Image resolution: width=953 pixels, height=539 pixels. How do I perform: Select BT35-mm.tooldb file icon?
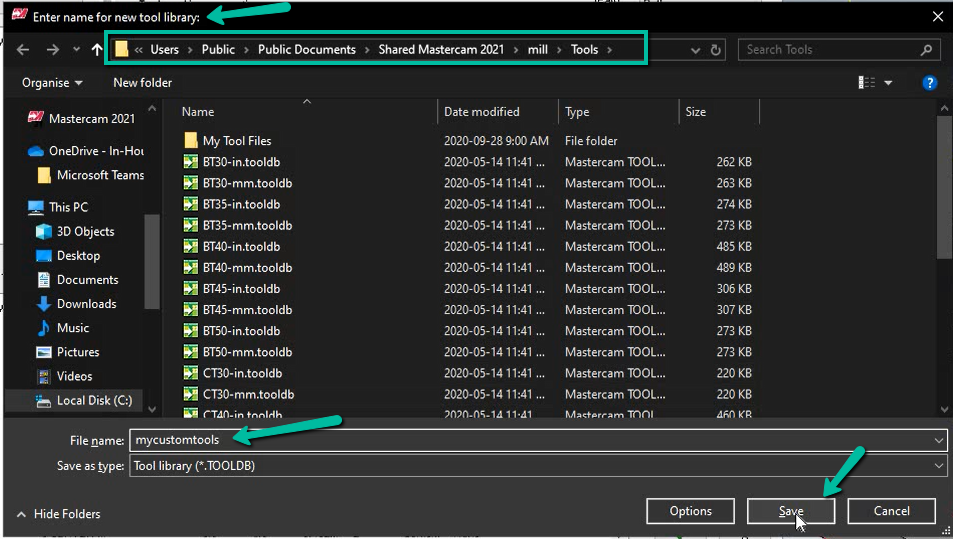click(x=191, y=225)
